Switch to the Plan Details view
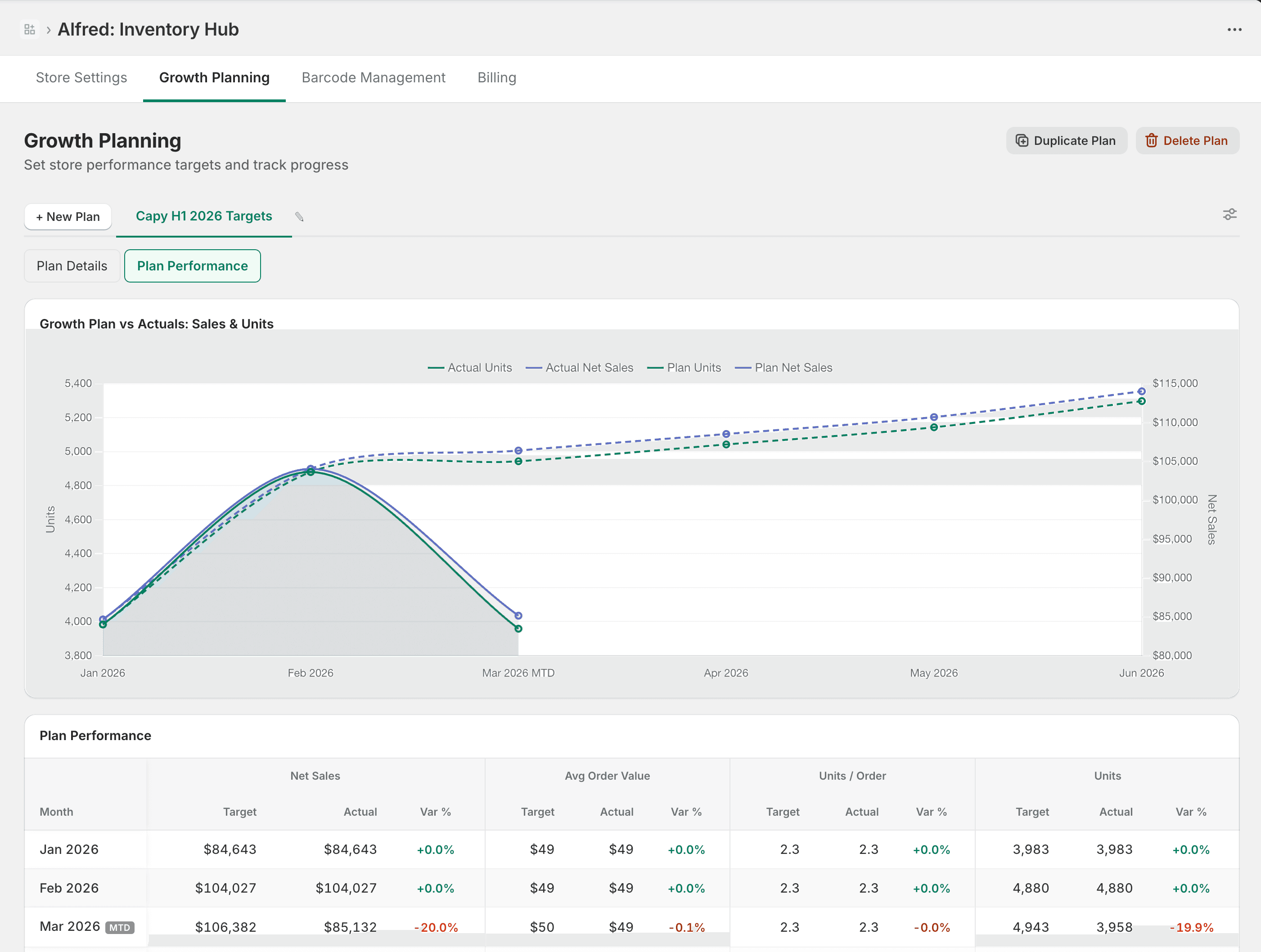Screen dimensions: 1261x952 [72, 265]
